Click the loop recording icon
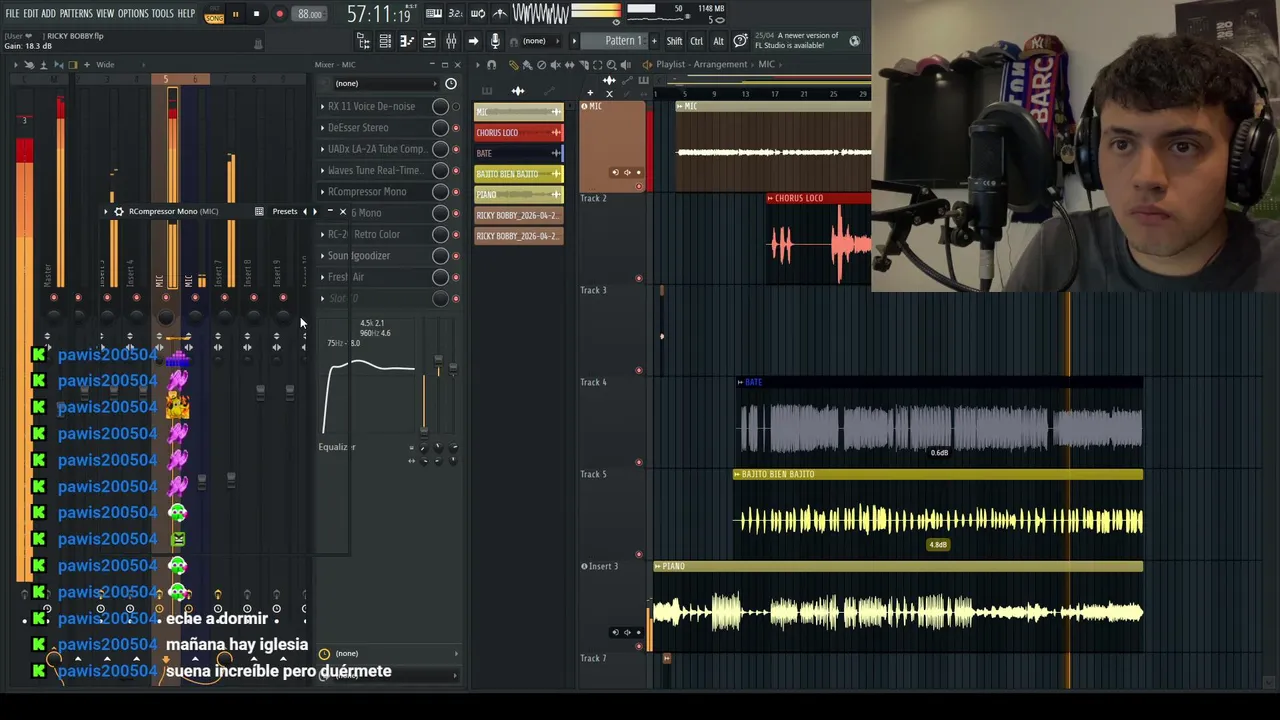1280x720 pixels. tap(478, 14)
